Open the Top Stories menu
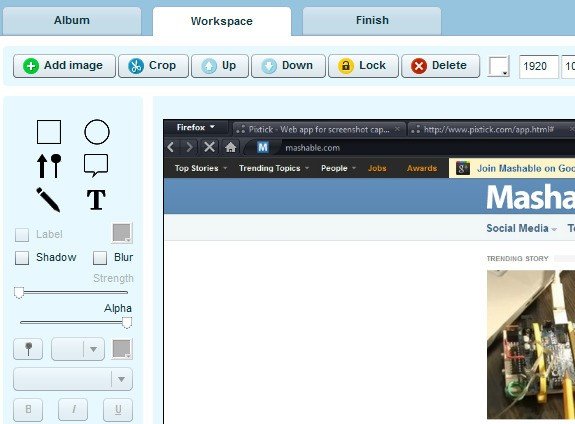 (201, 168)
